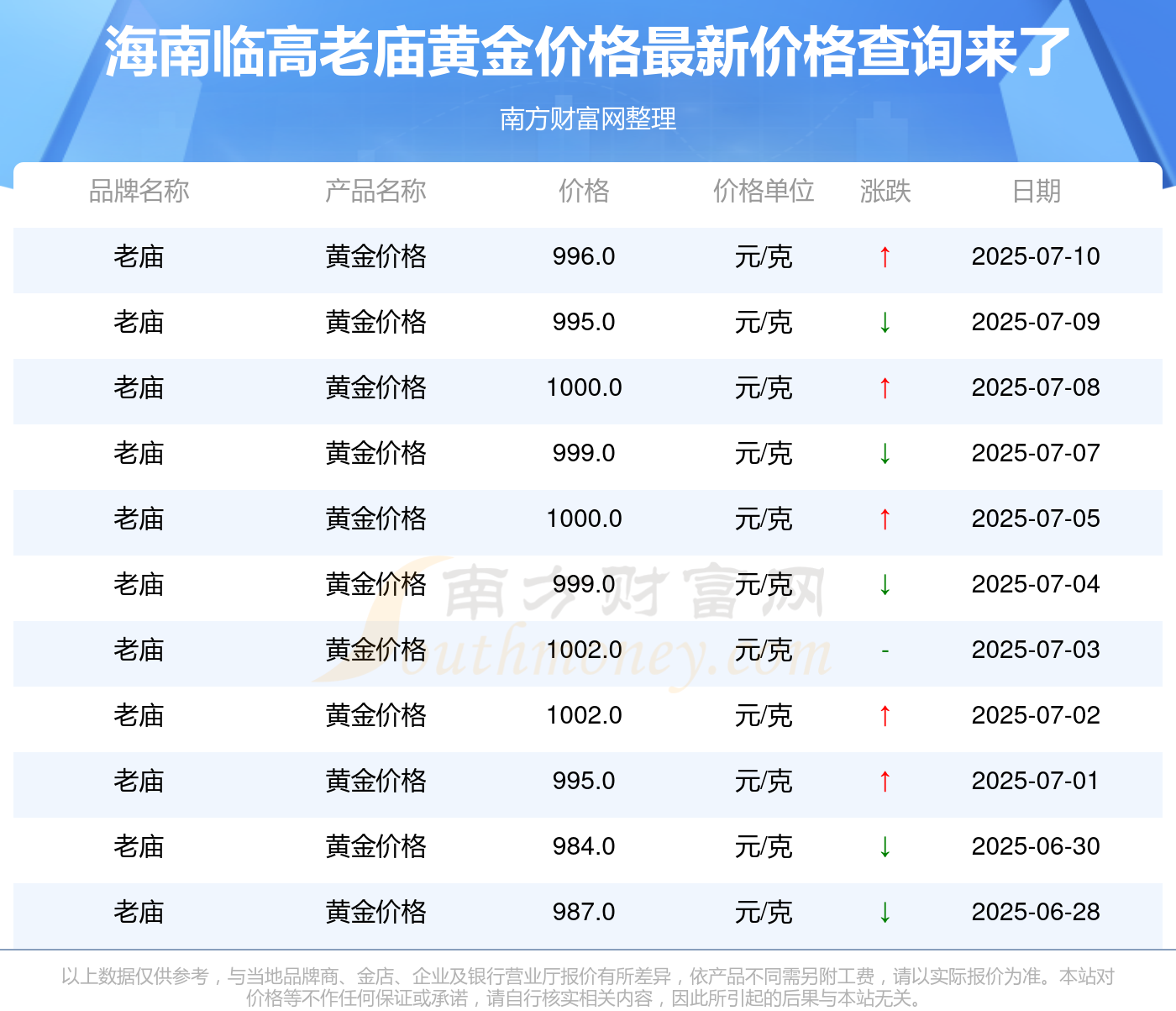Image resolution: width=1176 pixels, height=1011 pixels.
Task: Click the date 2025-07-02
Action: coord(1036,715)
